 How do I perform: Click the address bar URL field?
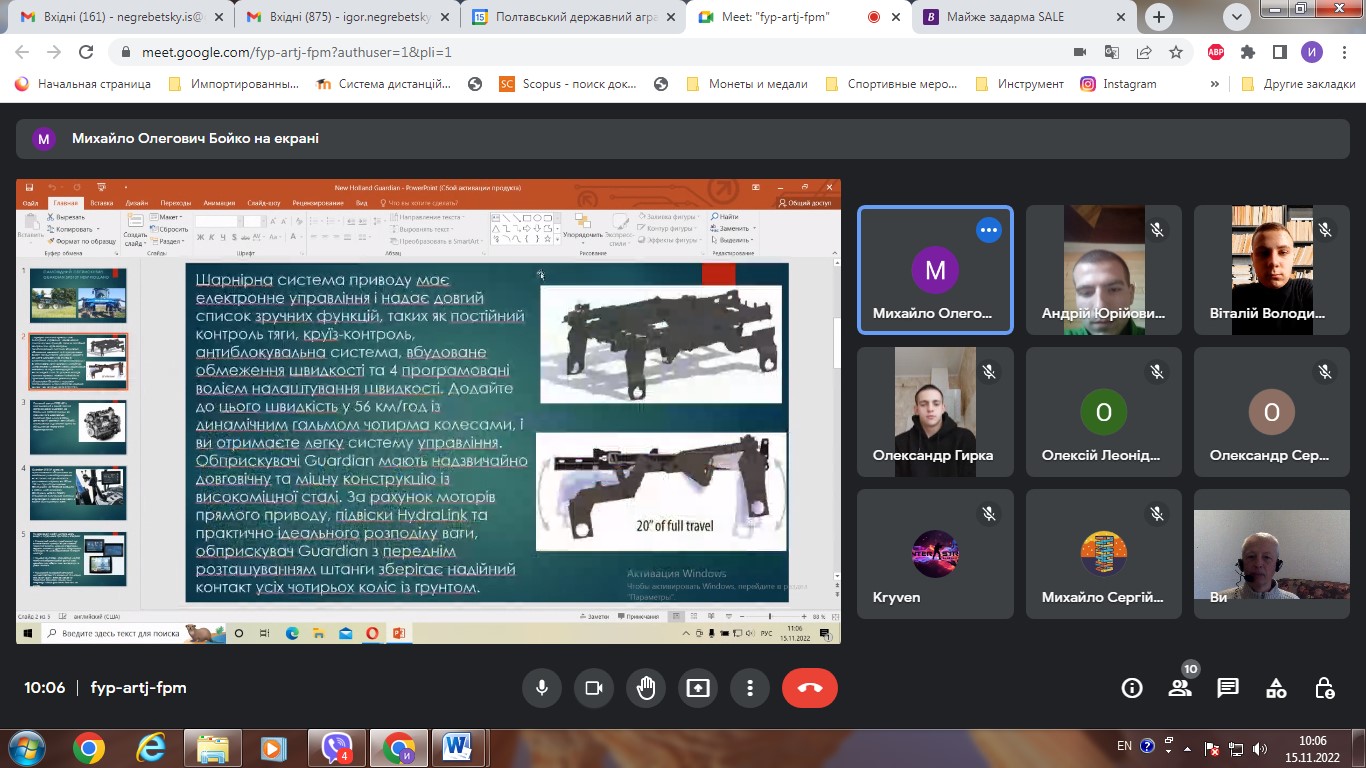[600, 52]
